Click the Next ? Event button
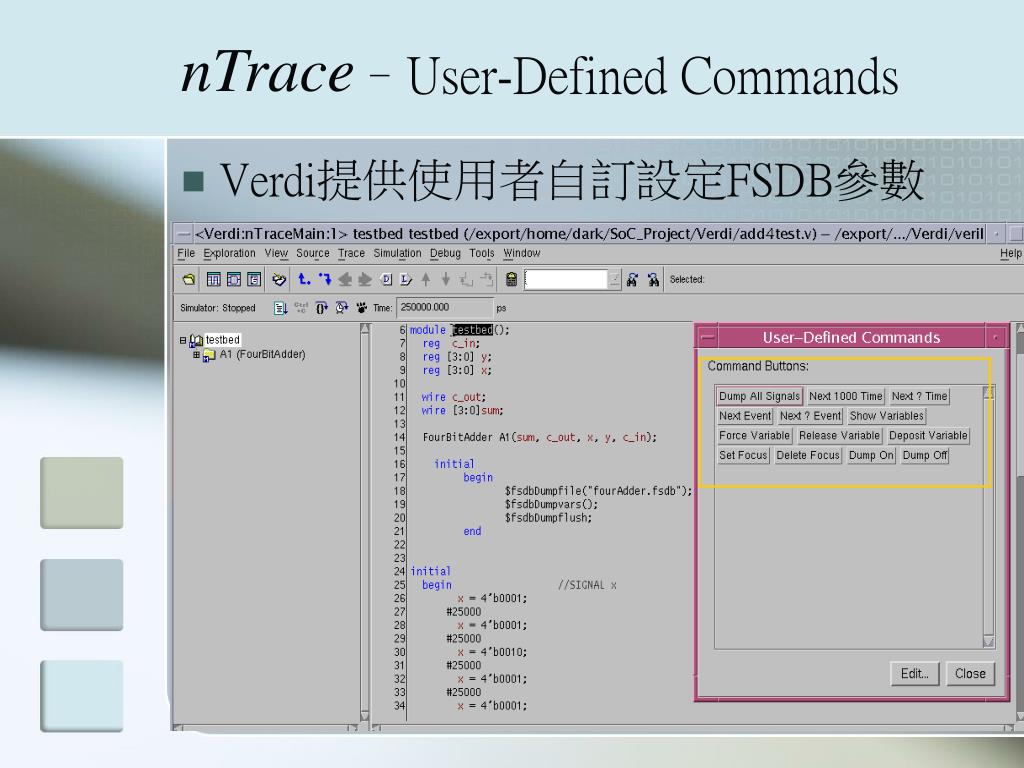Image resolution: width=1024 pixels, height=768 pixels. [x=810, y=416]
